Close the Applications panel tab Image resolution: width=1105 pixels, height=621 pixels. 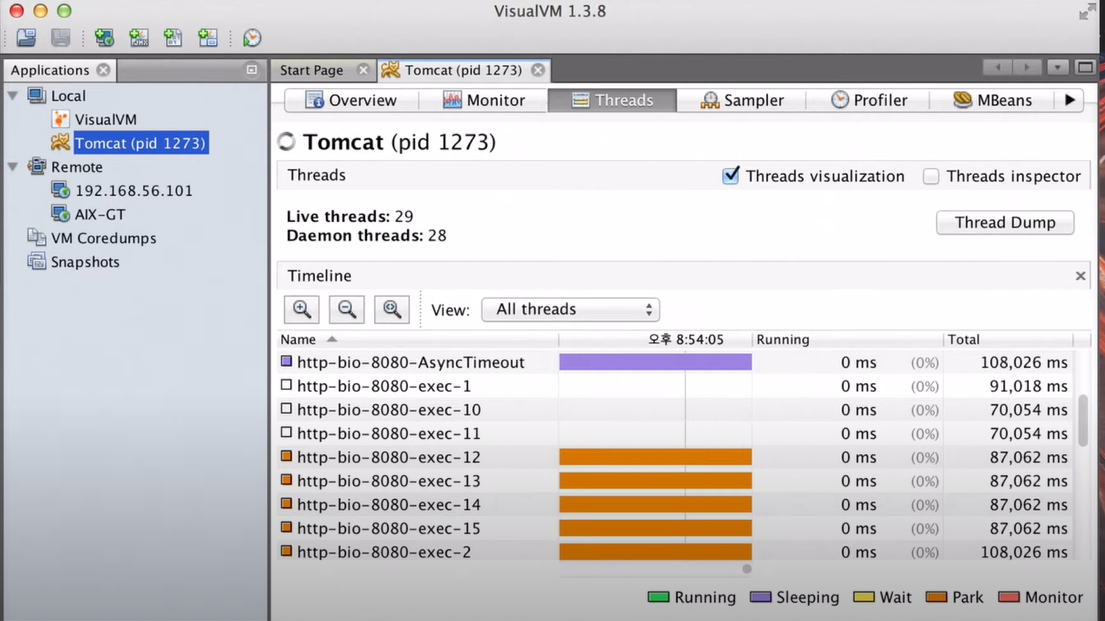coord(104,70)
